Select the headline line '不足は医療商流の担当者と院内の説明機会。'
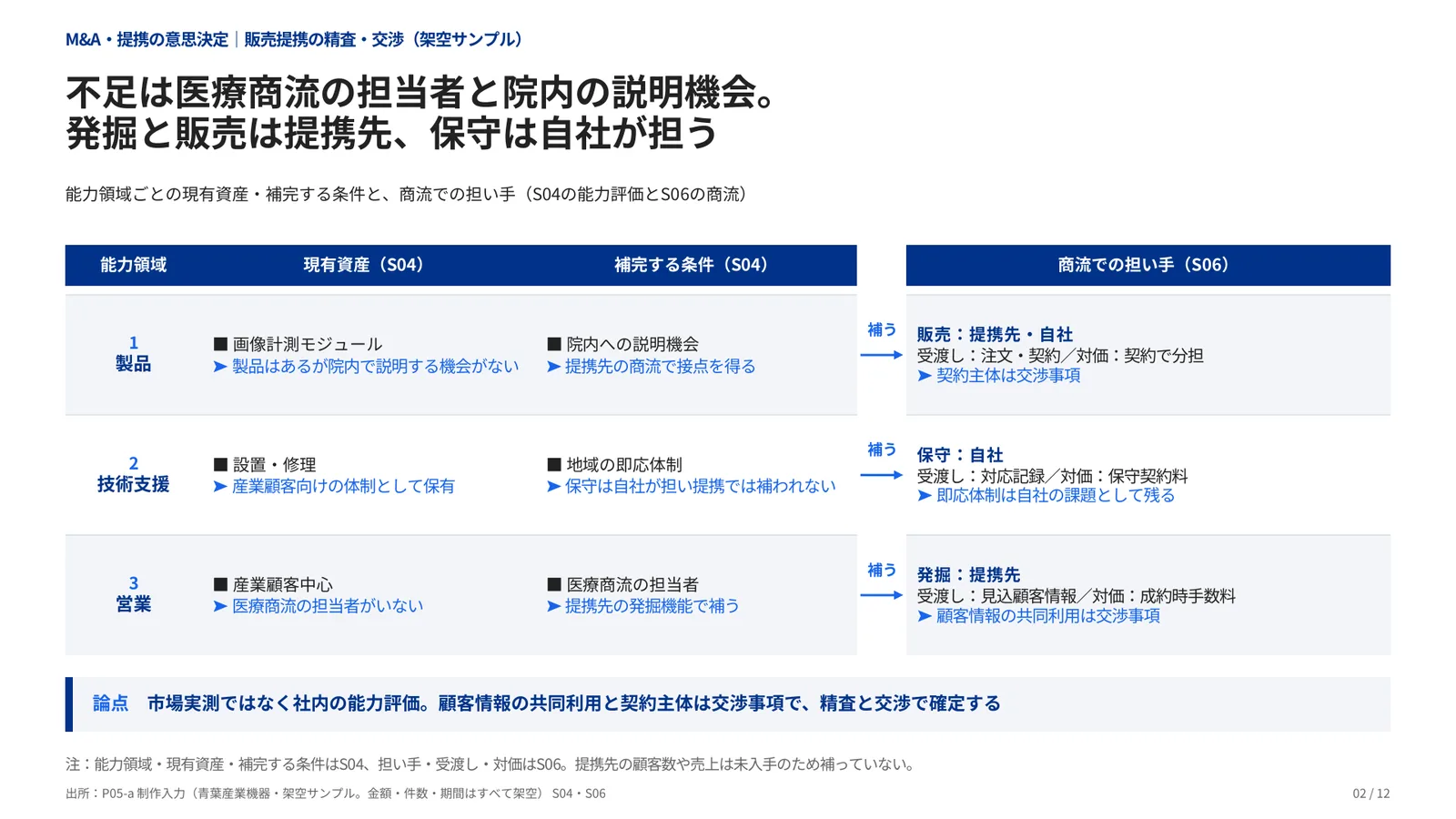This screenshot has width=1456, height=819. [422, 93]
